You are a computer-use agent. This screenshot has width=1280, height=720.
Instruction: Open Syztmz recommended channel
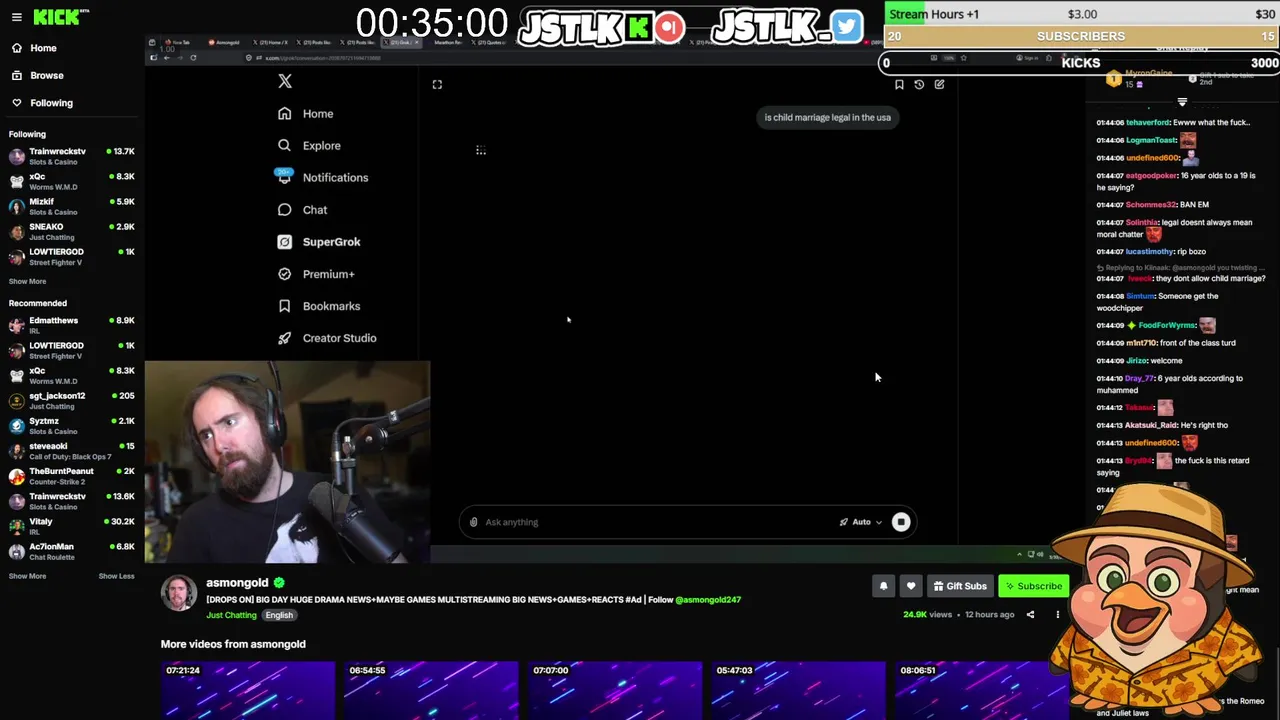coord(72,425)
